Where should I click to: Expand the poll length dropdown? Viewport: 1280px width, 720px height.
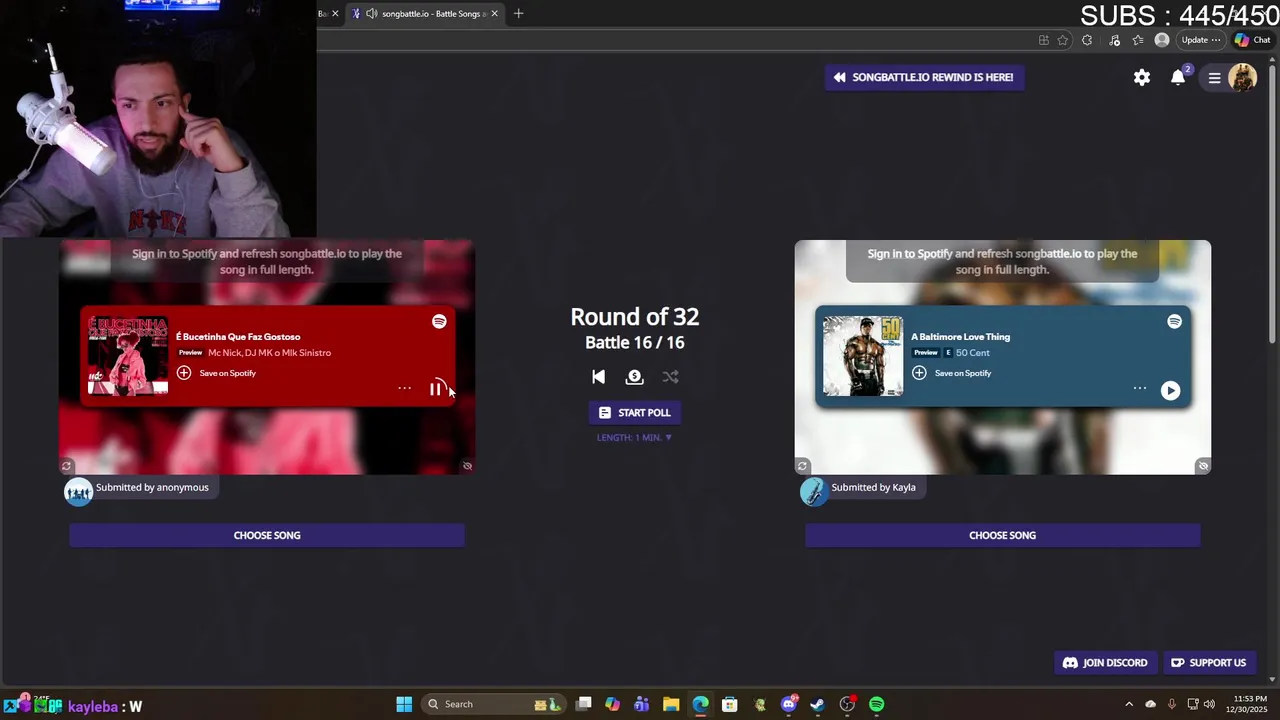tap(634, 437)
